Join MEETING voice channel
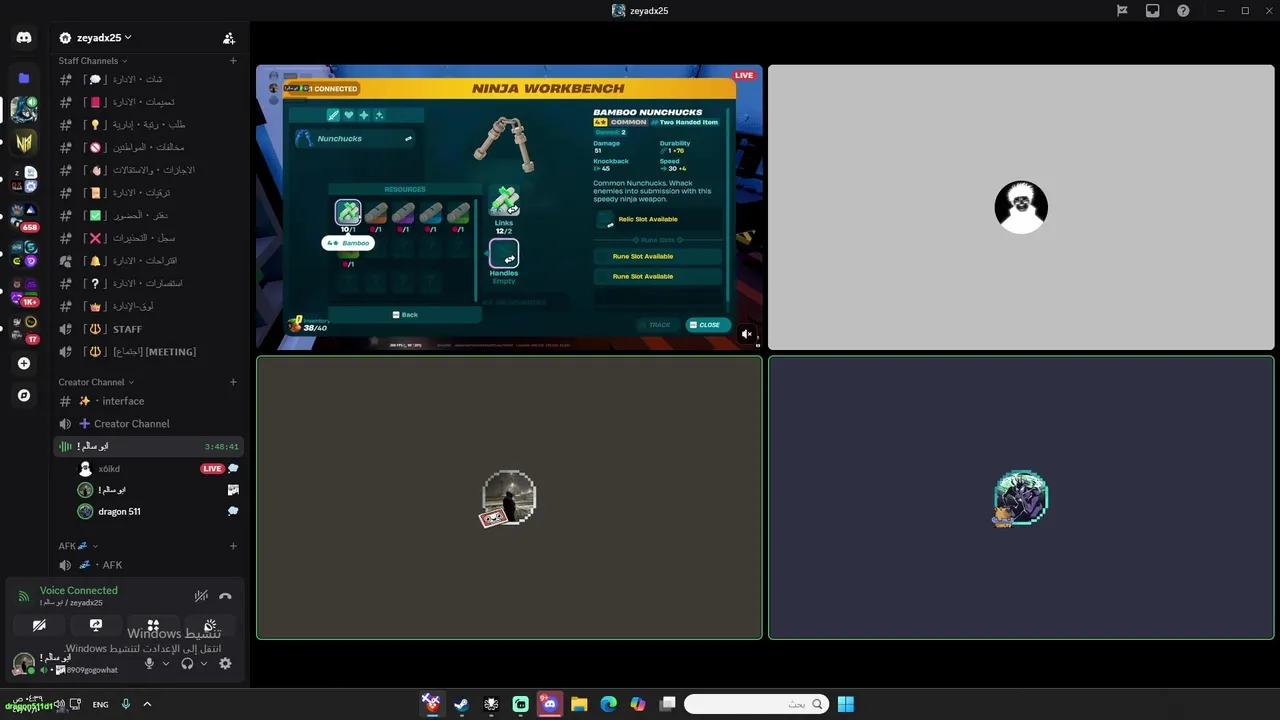 (x=148, y=352)
